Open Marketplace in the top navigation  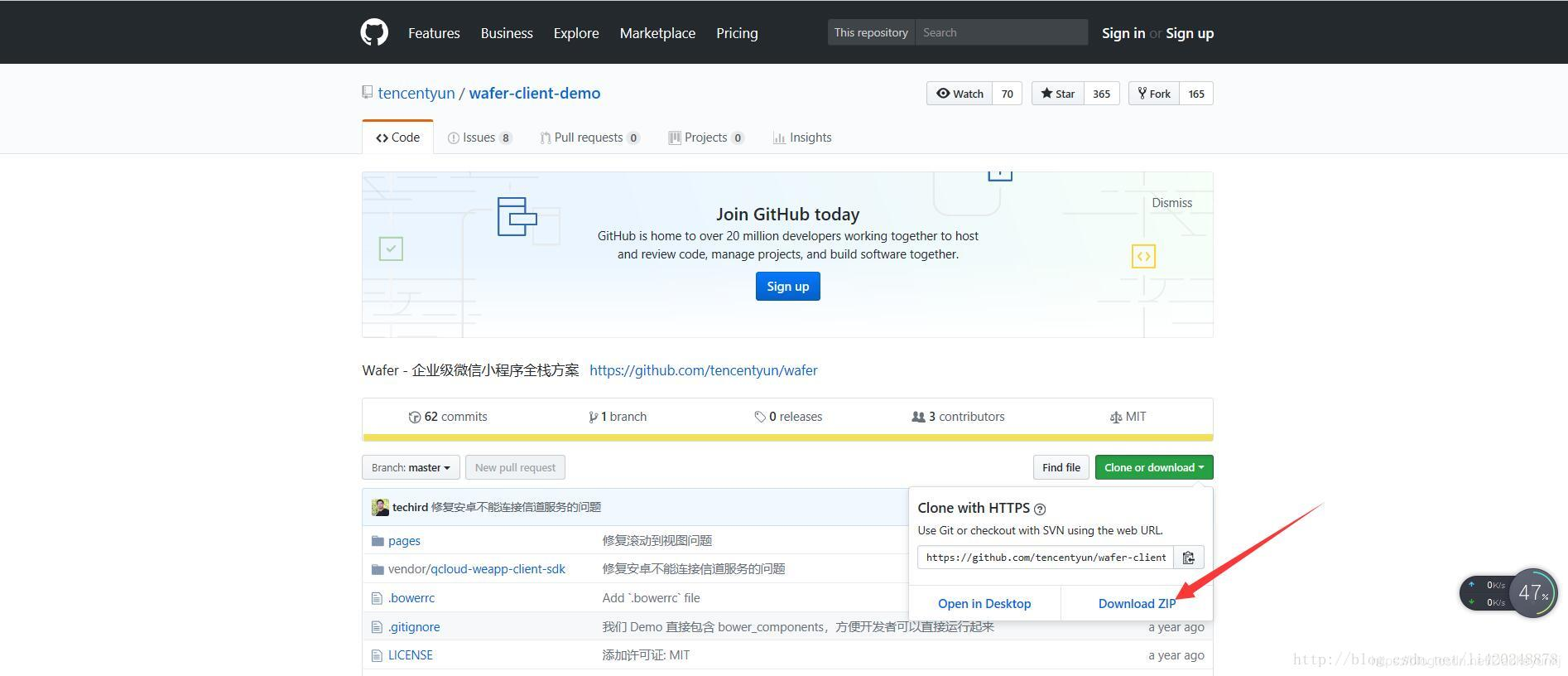[x=657, y=33]
